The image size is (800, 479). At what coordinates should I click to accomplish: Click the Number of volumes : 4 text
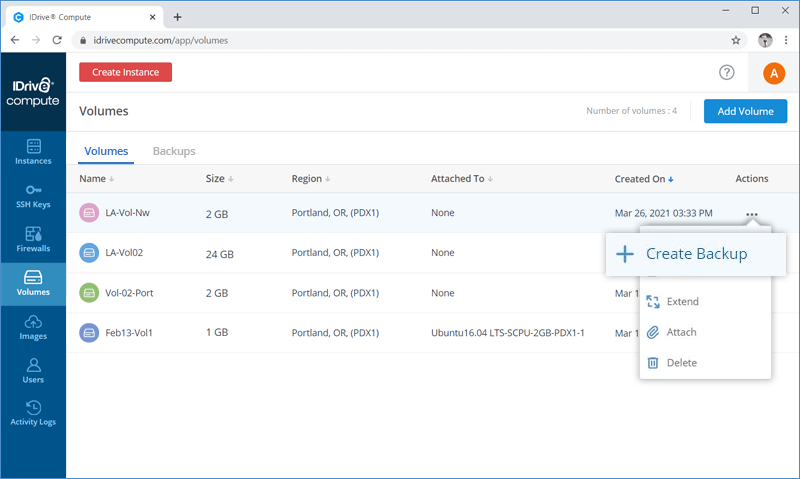[631, 111]
